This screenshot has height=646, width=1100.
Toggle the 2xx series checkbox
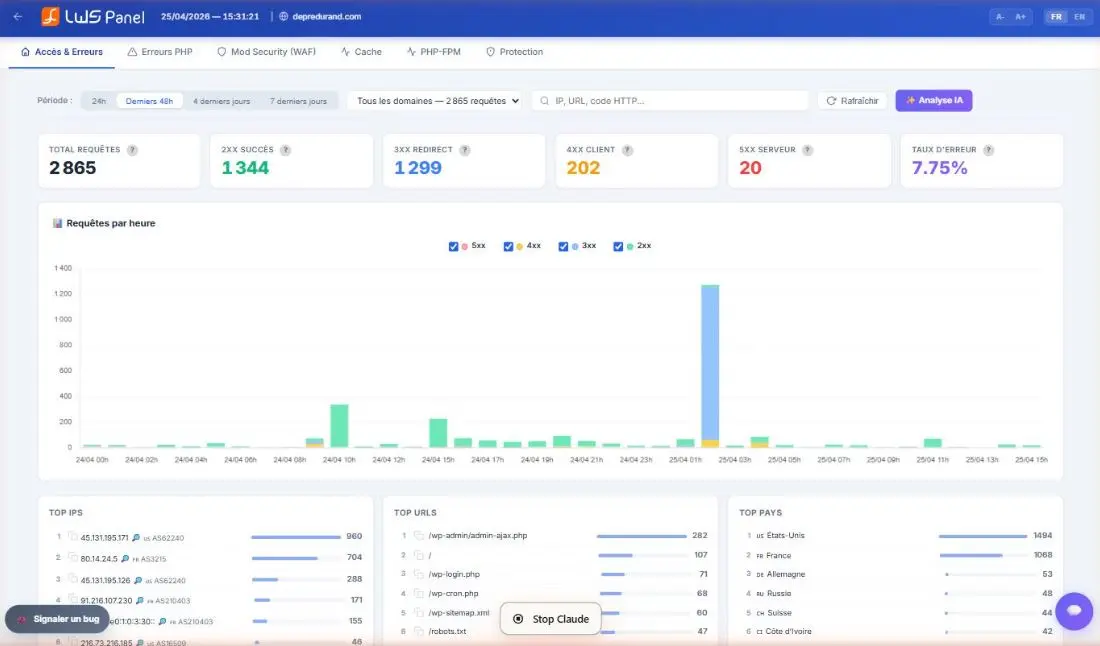click(617, 246)
